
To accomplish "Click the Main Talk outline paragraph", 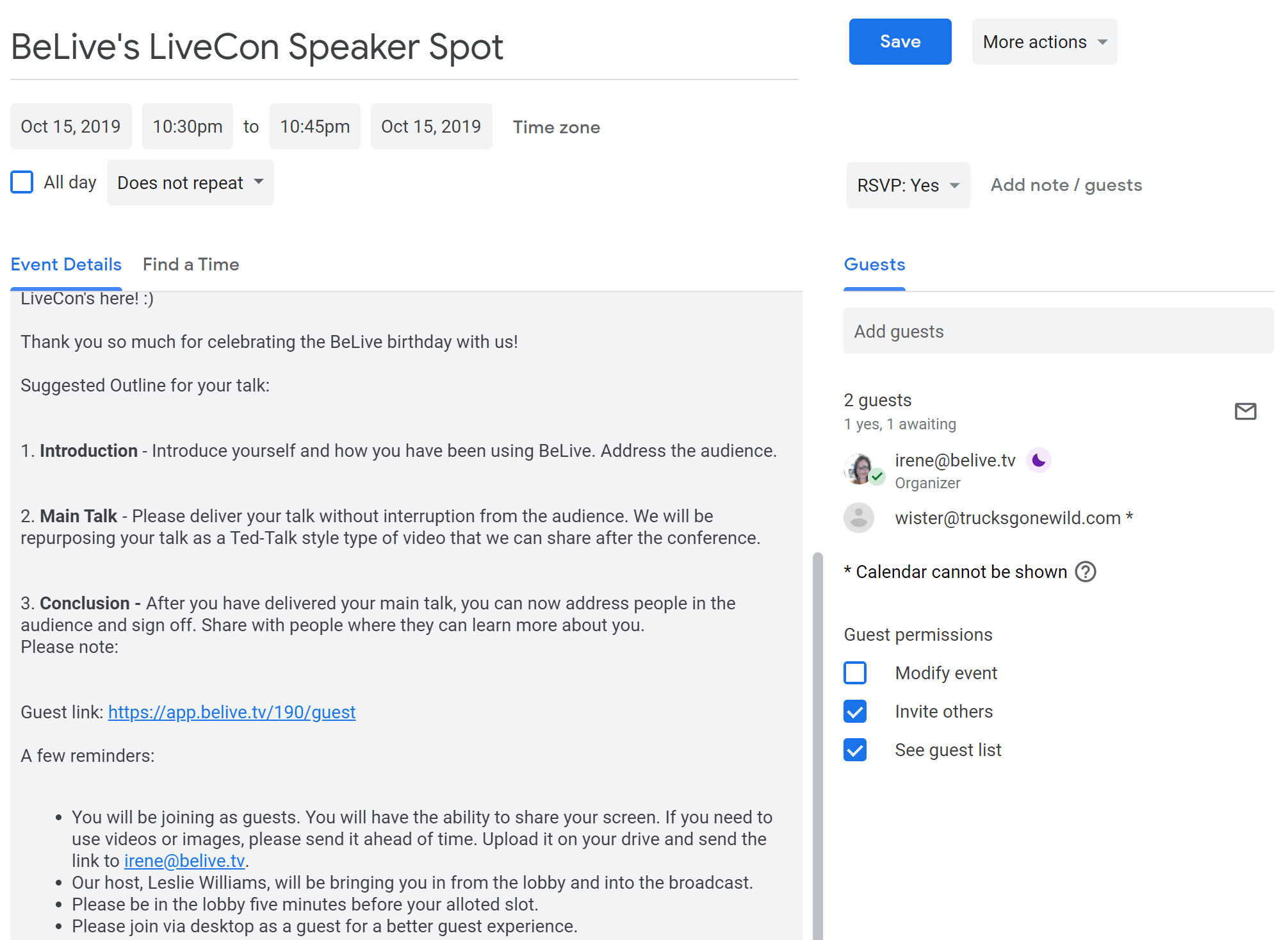I will point(391,527).
